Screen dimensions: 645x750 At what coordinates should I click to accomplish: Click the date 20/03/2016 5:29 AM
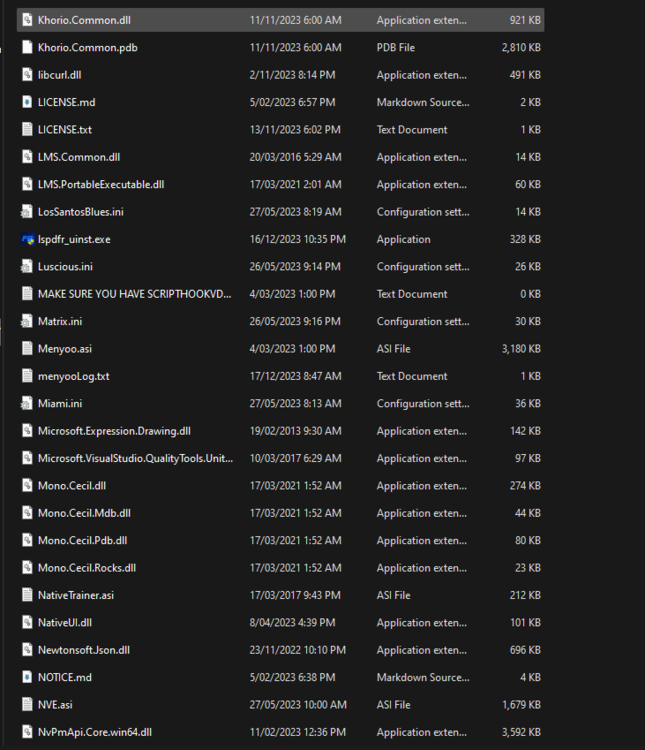click(x=295, y=157)
